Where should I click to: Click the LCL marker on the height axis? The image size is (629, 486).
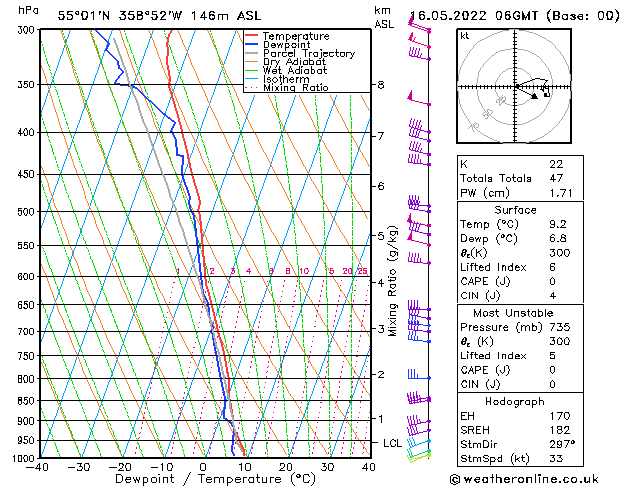coord(390,442)
